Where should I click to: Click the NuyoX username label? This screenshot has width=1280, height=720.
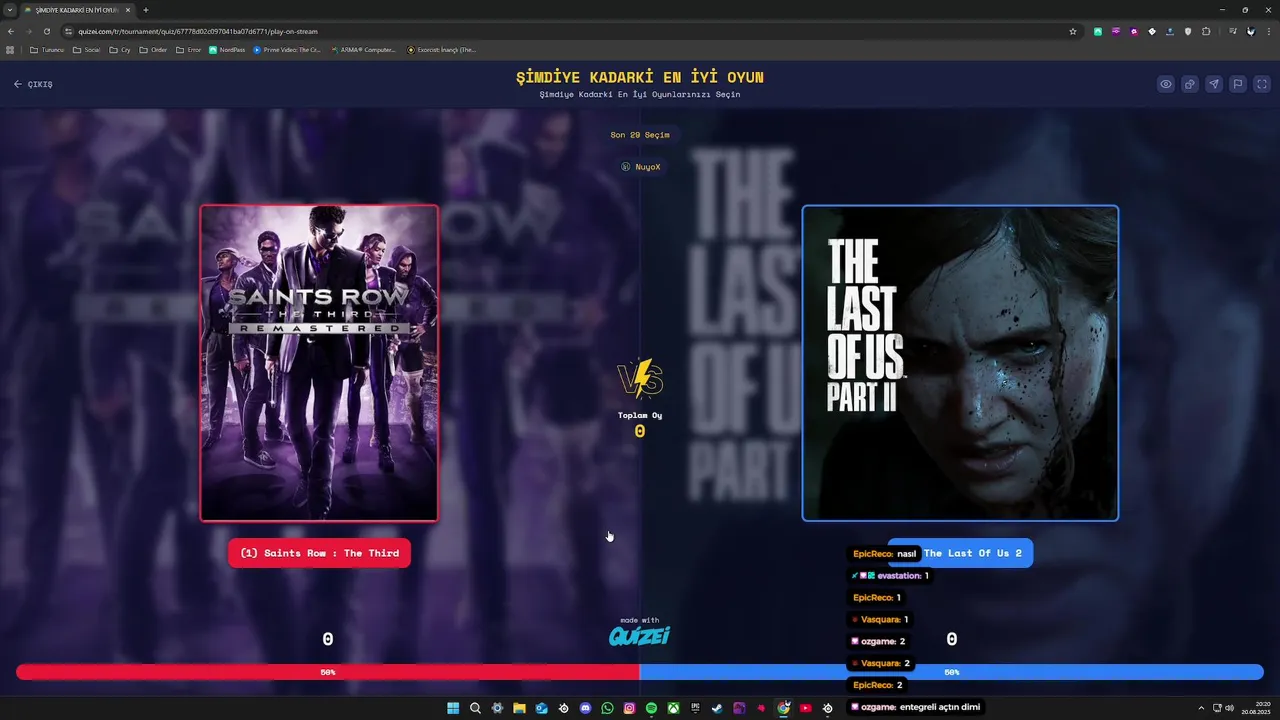point(641,167)
